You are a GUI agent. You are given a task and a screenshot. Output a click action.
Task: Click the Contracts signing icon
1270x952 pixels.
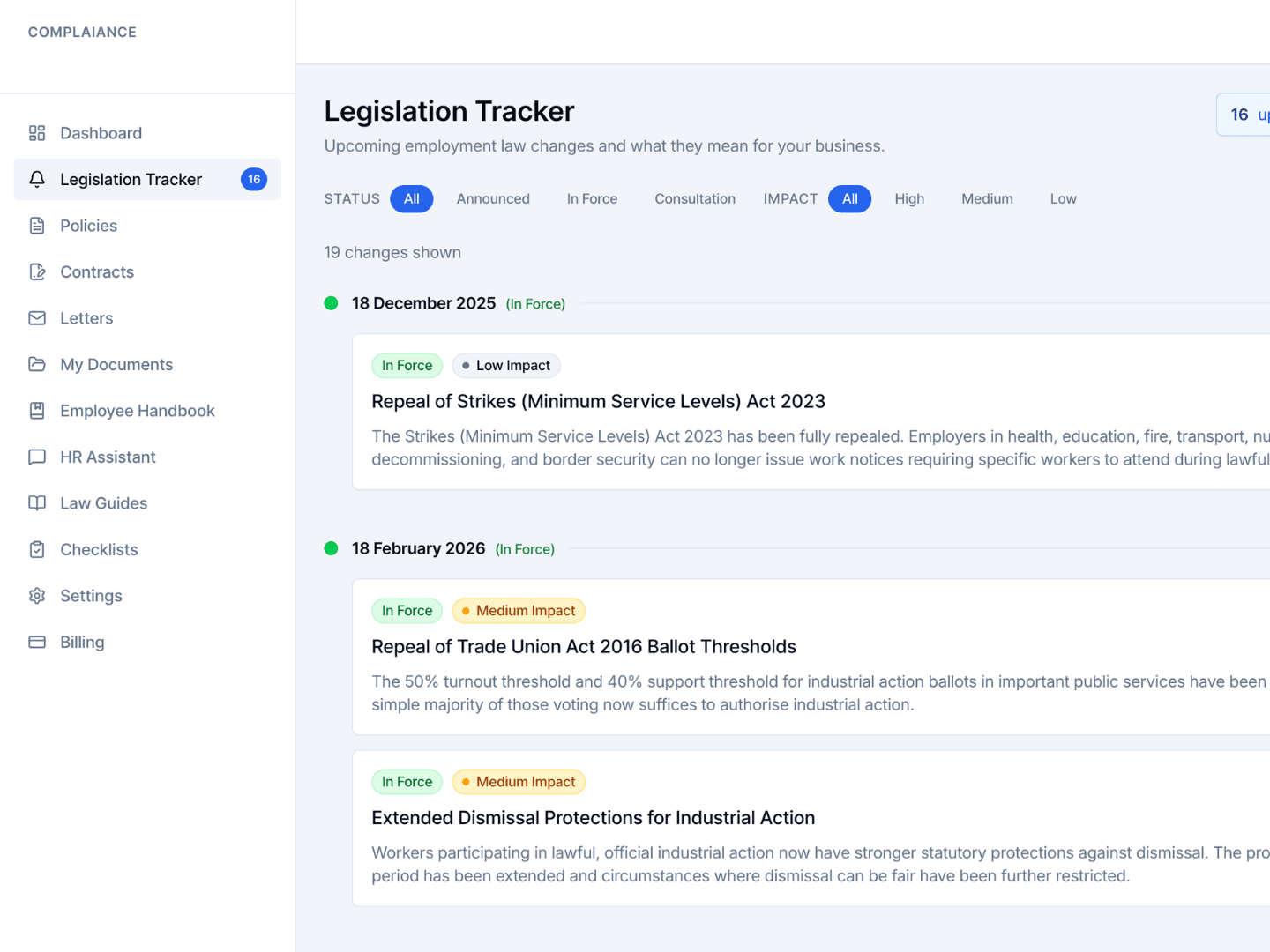click(x=37, y=271)
